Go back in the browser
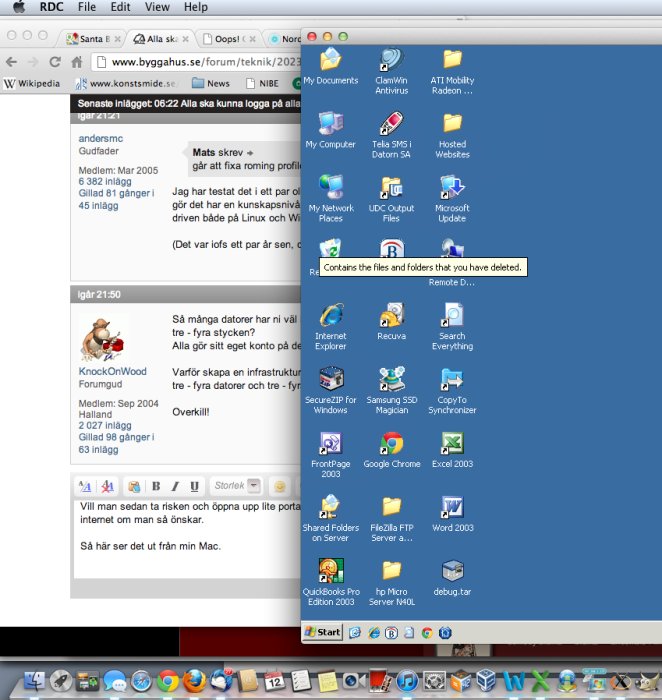This screenshot has width=662, height=700. click(12, 62)
